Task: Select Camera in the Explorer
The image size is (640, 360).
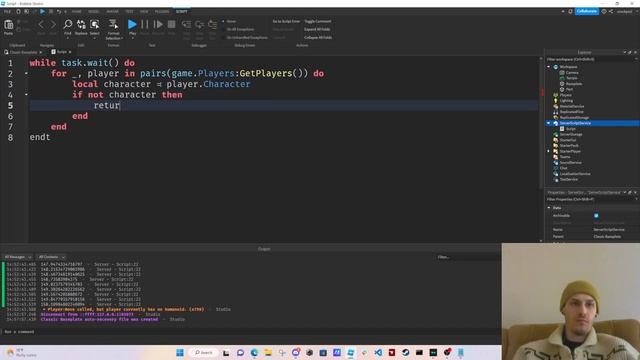Action: (572, 73)
